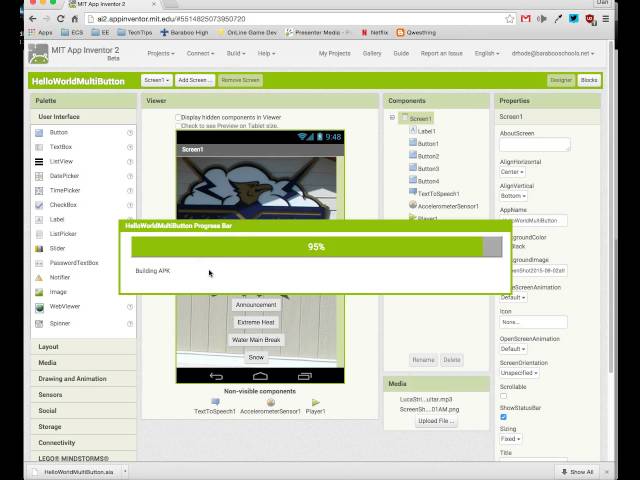This screenshot has width=640, height=480.
Task: Open the English language dropdown
Action: tap(487, 53)
